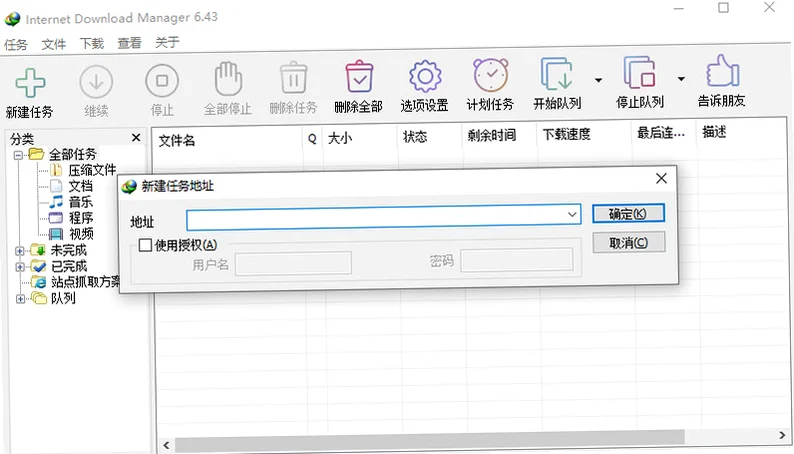Sort by 状态 column header
Screen dimensions: 794x454
click(415, 137)
